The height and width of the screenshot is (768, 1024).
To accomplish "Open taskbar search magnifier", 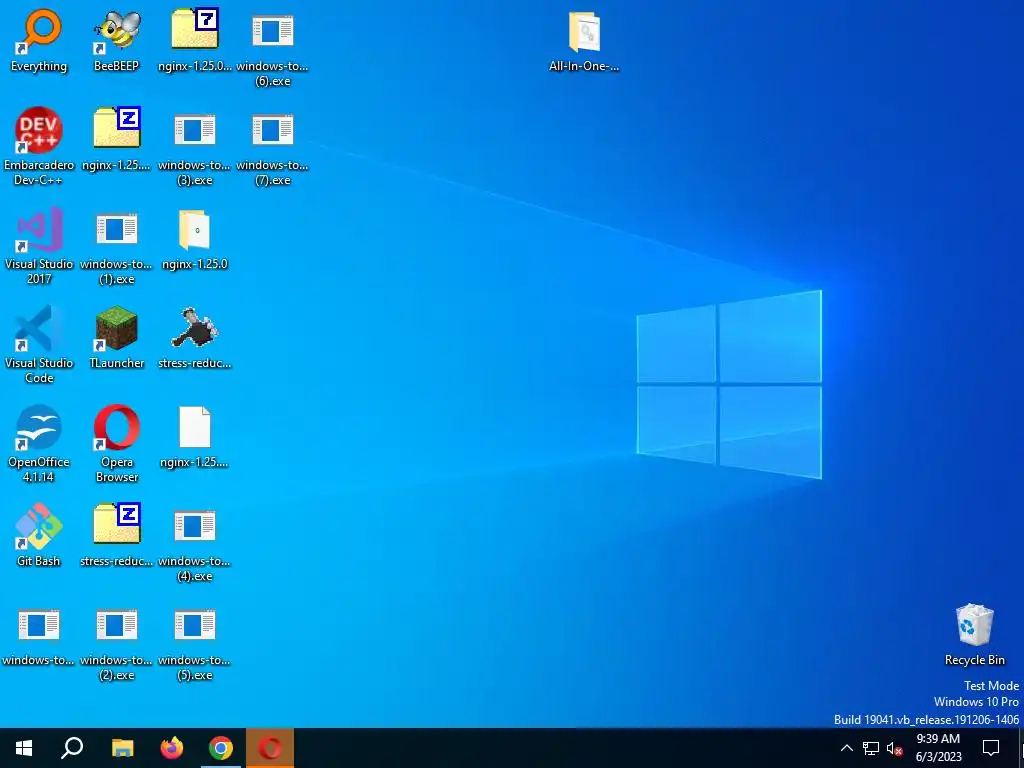I will (x=72, y=748).
